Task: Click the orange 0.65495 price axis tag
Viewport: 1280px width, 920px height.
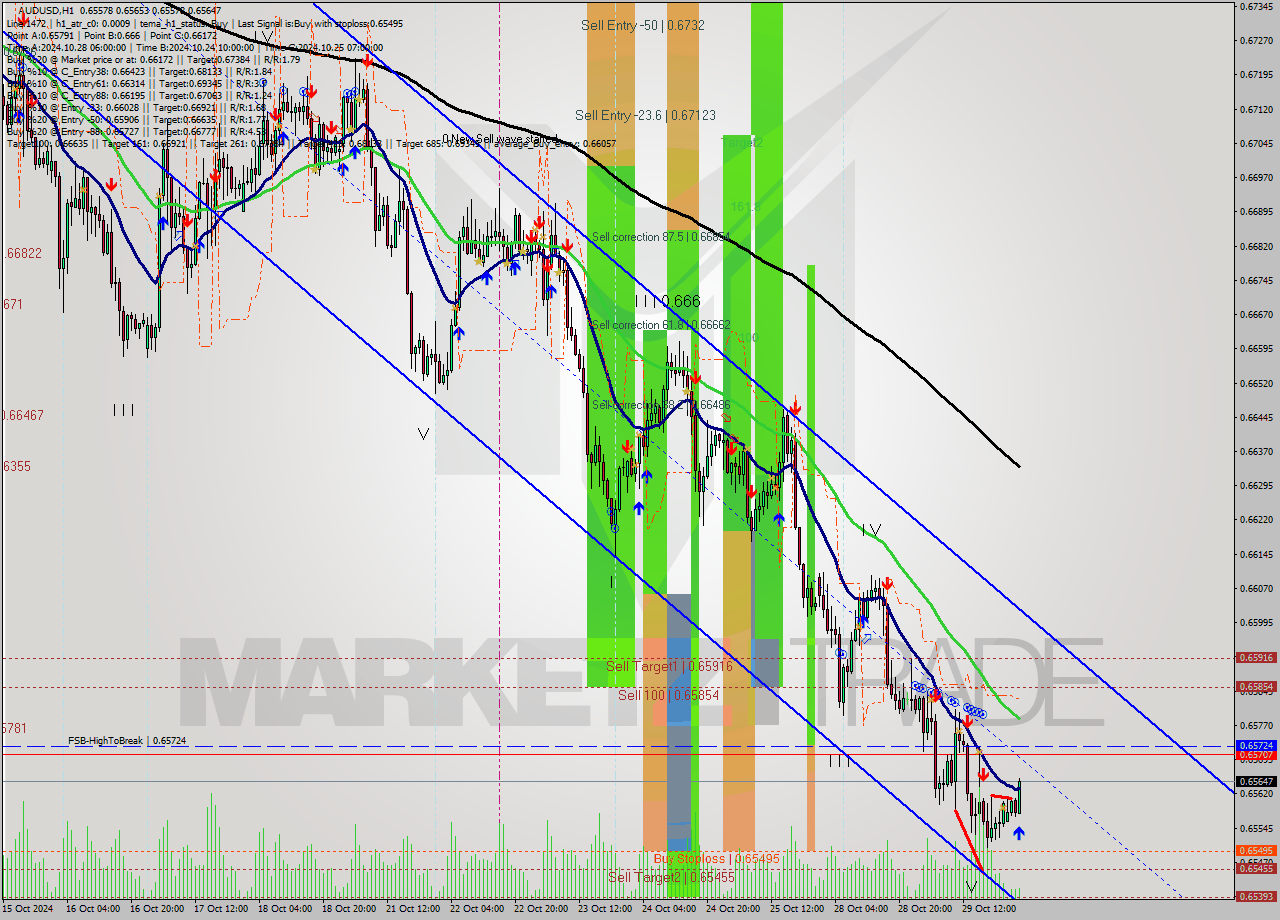Action: point(1256,851)
